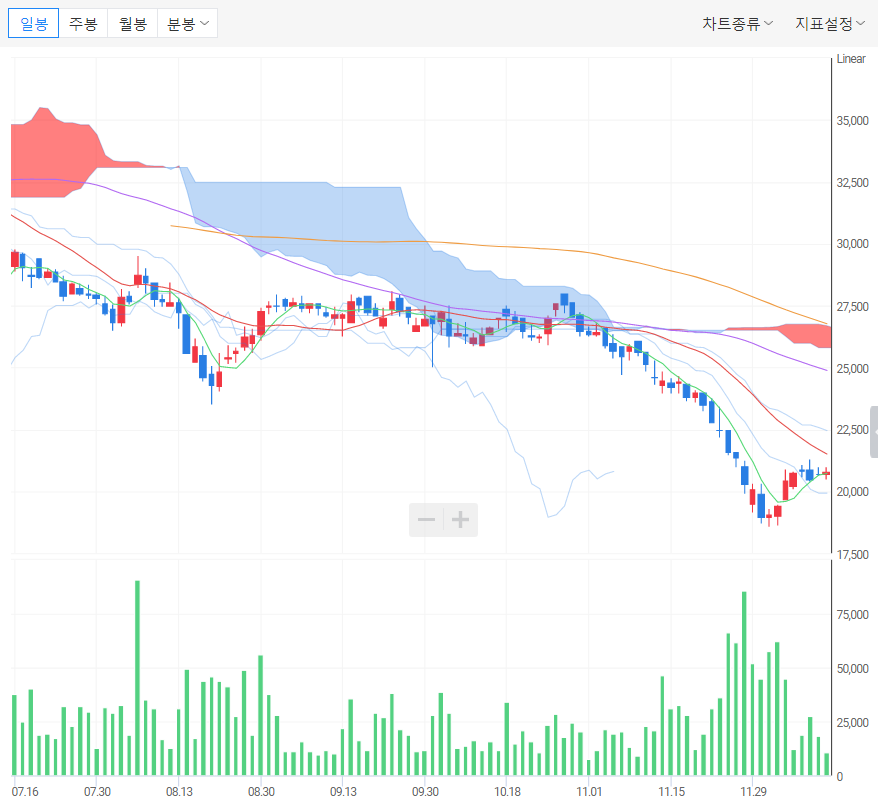Click the 32,500 price axis label
The width and height of the screenshot is (878, 806).
tap(852, 183)
